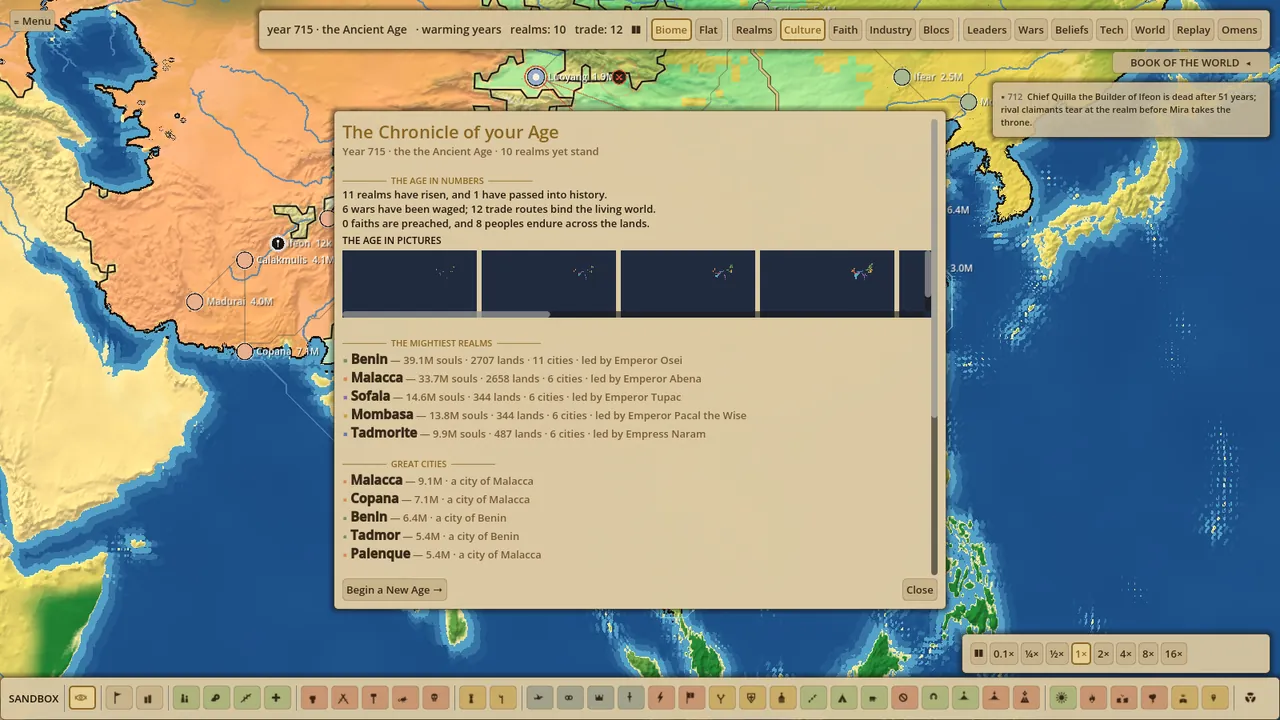Image resolution: width=1280 pixels, height=720 pixels.
Task: Click the red X icon beside Luoyang
Action: pyautogui.click(x=619, y=77)
